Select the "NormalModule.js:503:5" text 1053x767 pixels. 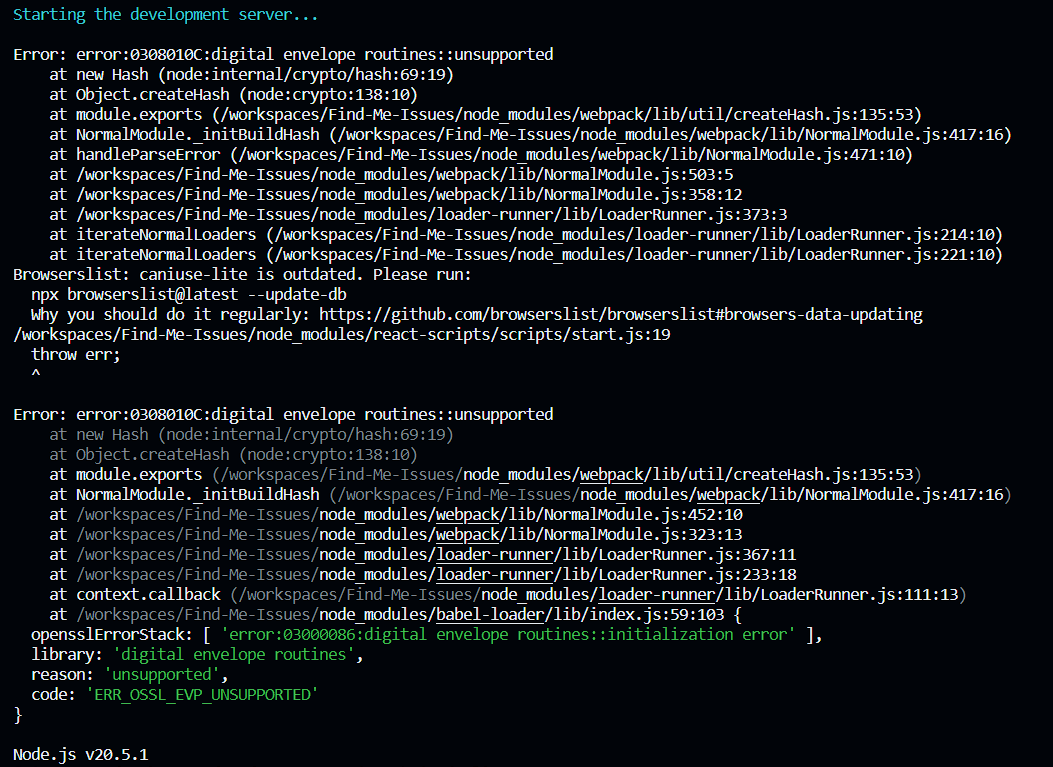(639, 175)
